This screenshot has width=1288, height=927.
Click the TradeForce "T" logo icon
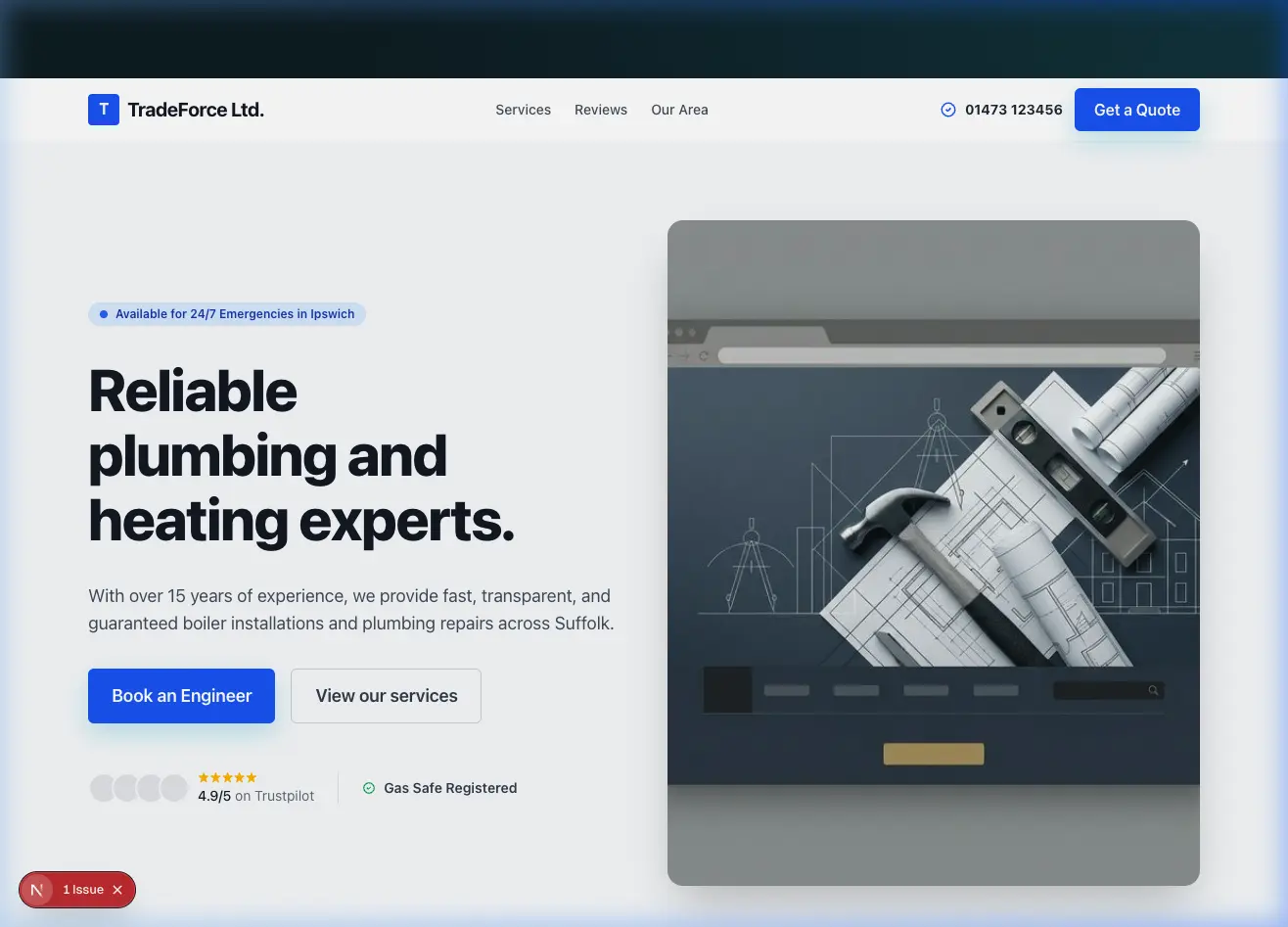click(x=103, y=109)
